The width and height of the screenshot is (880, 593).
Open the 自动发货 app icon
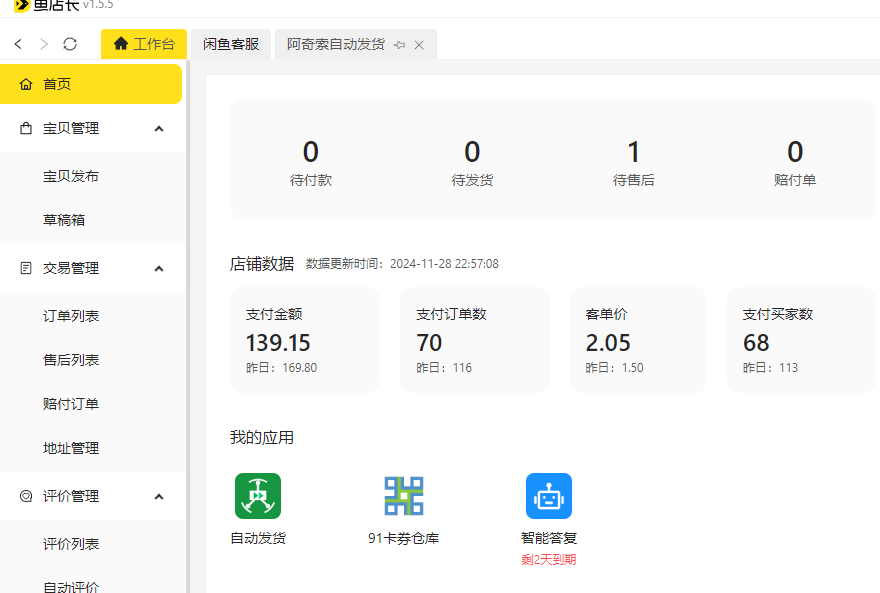[x=257, y=495]
